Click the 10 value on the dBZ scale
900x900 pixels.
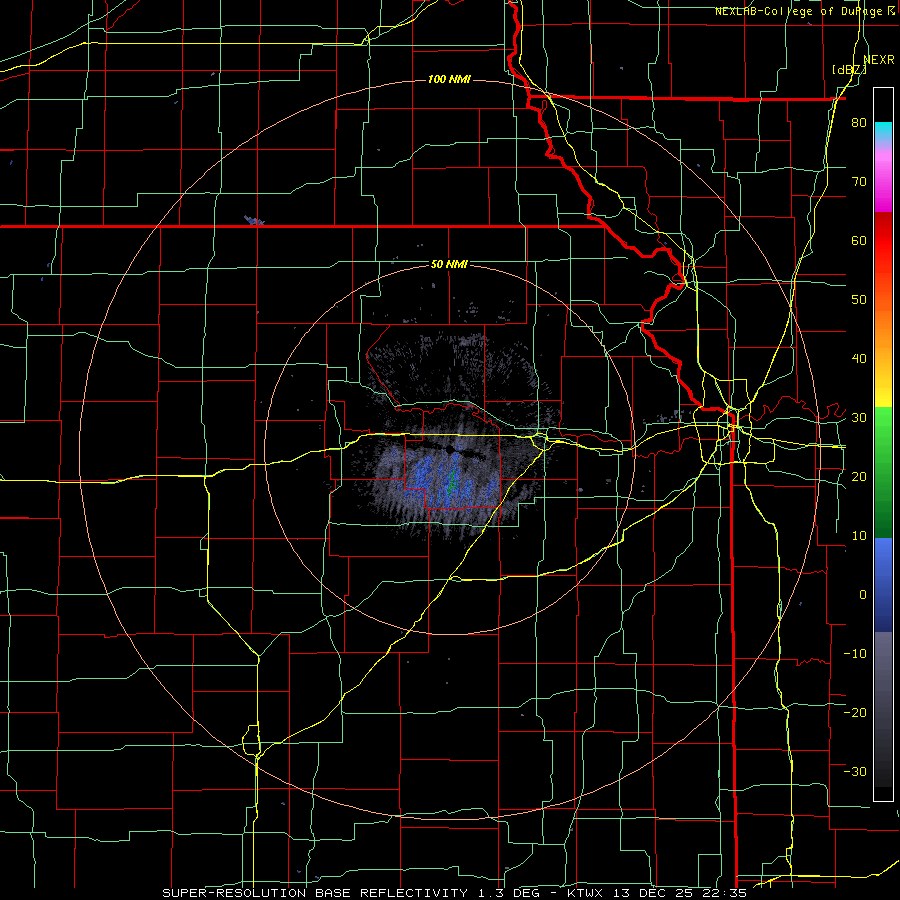(x=859, y=536)
